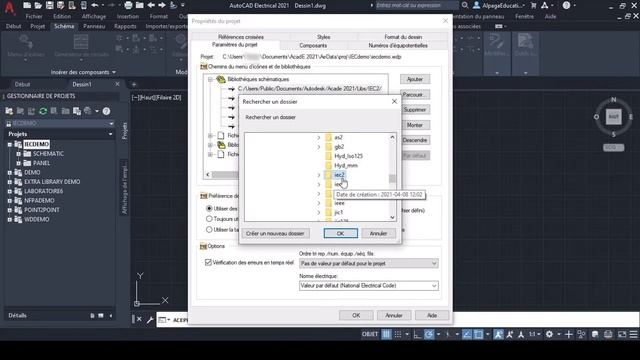Collapse the Bibliothèques schématiques tree node
The image size is (640, 360).
pos(210,79)
